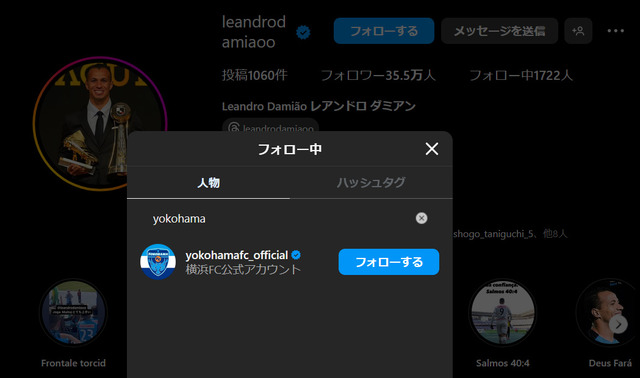Open the three-dot options menu
Image resolution: width=640 pixels, height=378 pixels.
616,31
